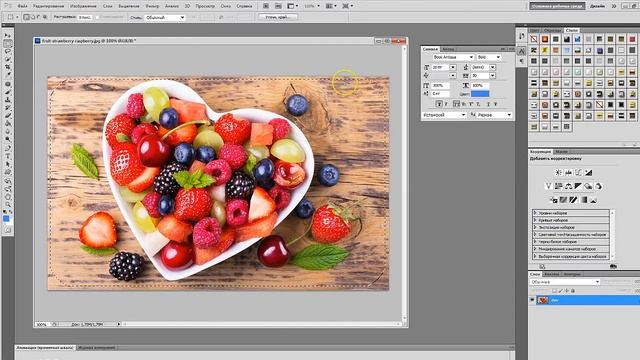Screen dimensions: 640x360
Task: Select the Brush tool
Action: pyautogui.click(x=8, y=92)
